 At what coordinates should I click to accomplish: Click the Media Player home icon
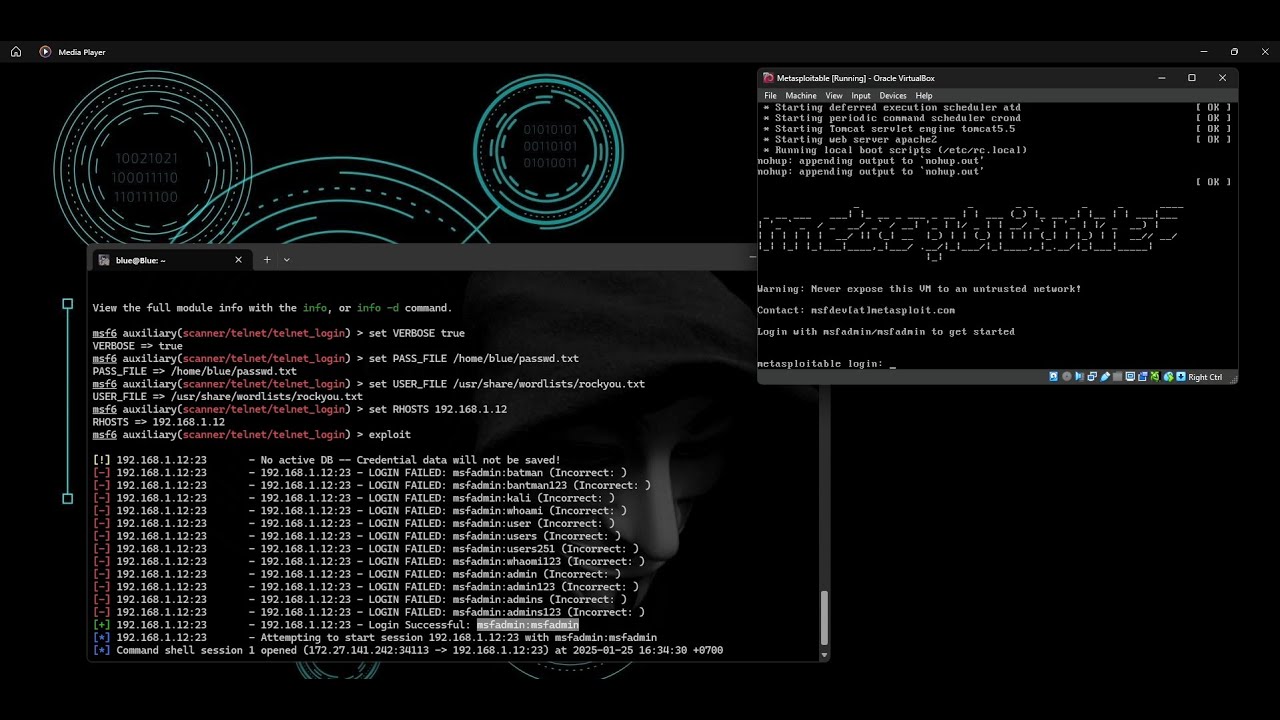pos(16,51)
